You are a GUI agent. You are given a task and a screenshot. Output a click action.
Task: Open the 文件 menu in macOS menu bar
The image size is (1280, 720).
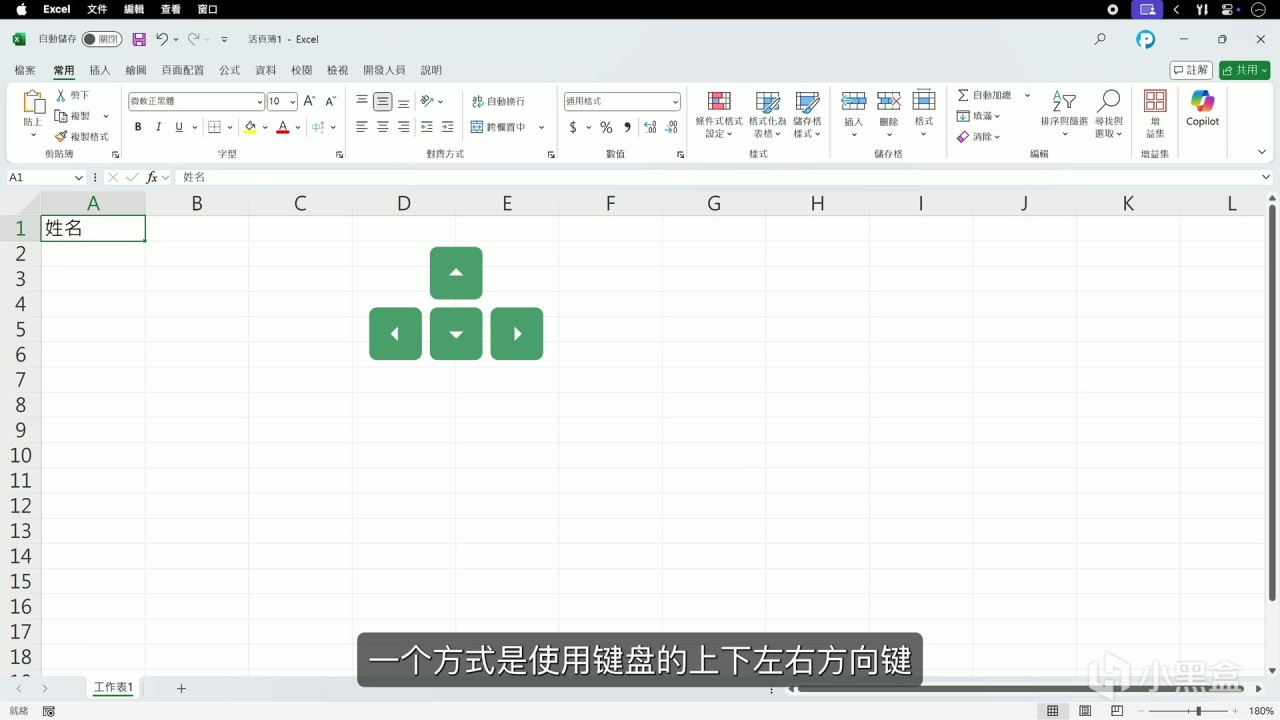click(97, 9)
